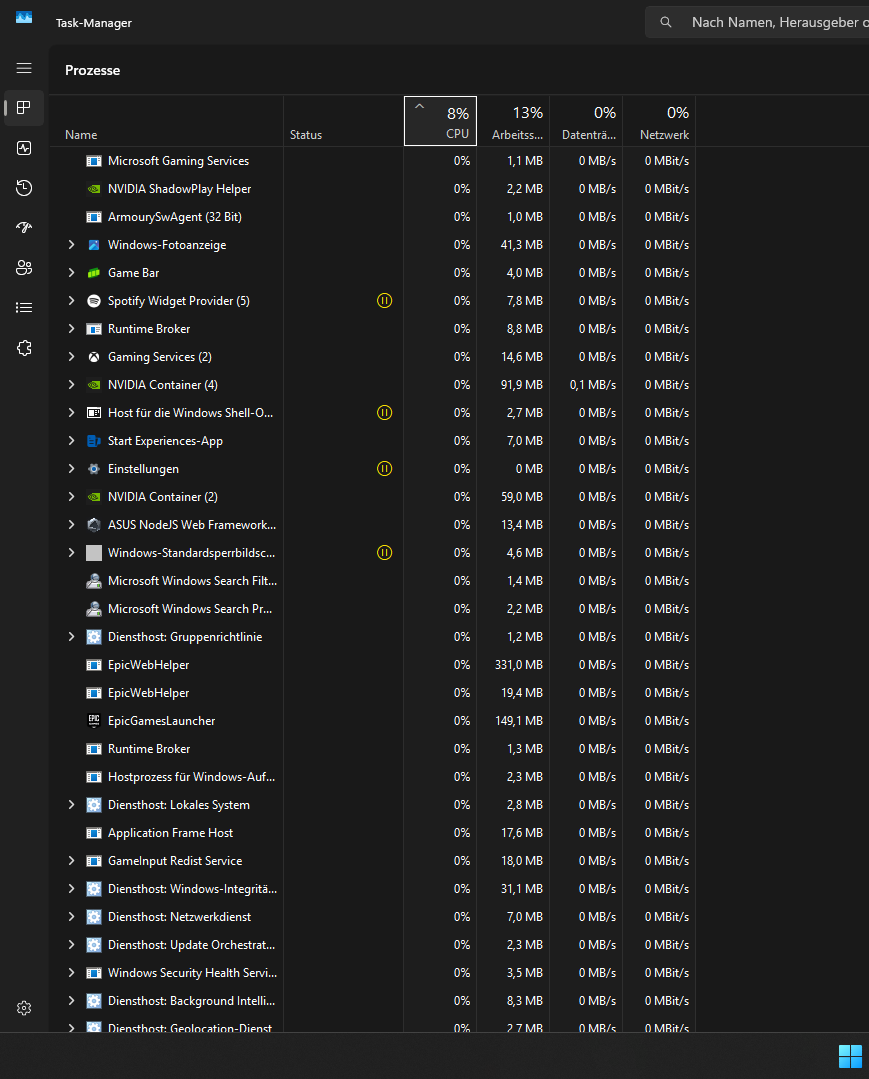The width and height of the screenshot is (869, 1079).
Task: Select Diensthost: Windows-Integritä... row
Action: click(372, 889)
